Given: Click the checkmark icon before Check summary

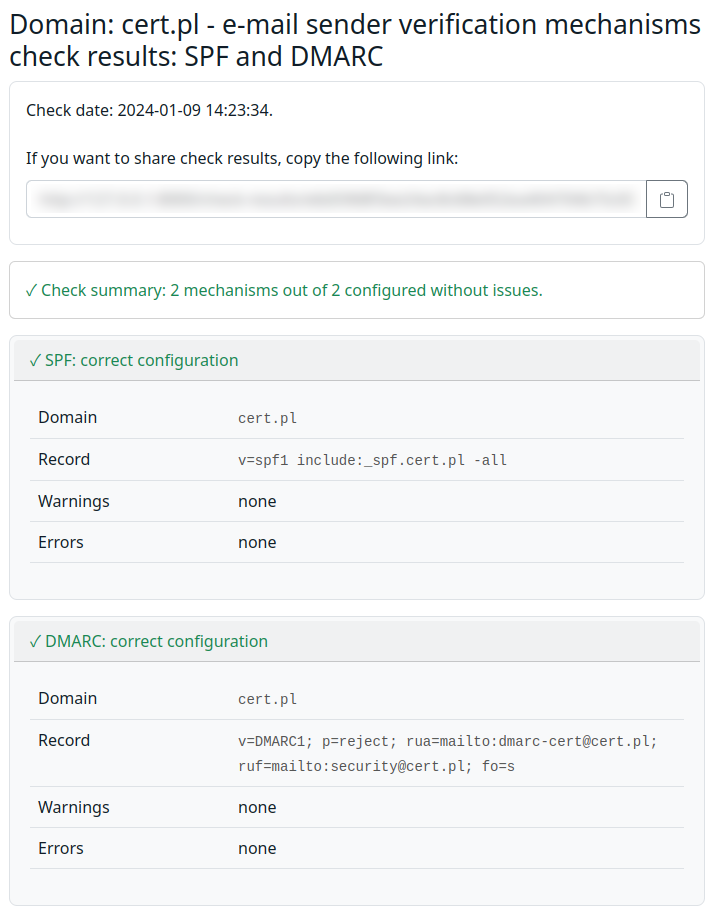Looking at the screenshot, I should coord(32,290).
